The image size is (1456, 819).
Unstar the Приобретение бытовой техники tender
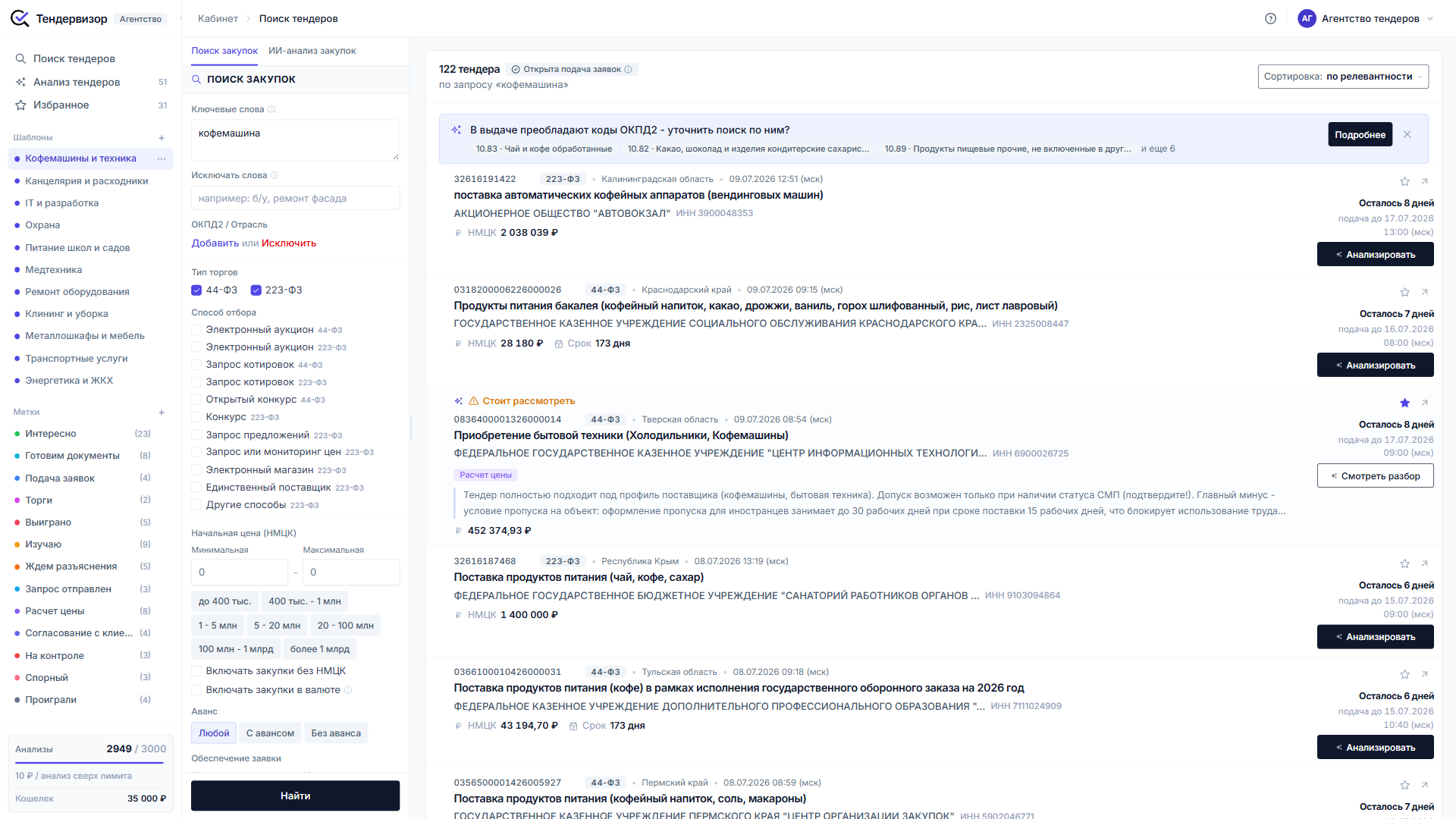coord(1404,403)
